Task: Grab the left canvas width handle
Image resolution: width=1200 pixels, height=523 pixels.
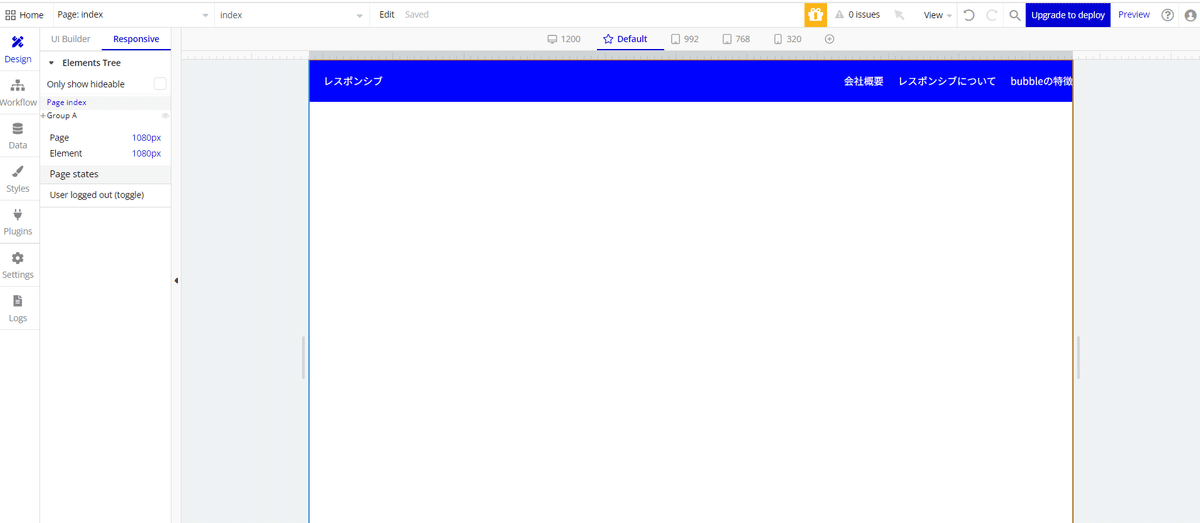Action: coord(303,358)
